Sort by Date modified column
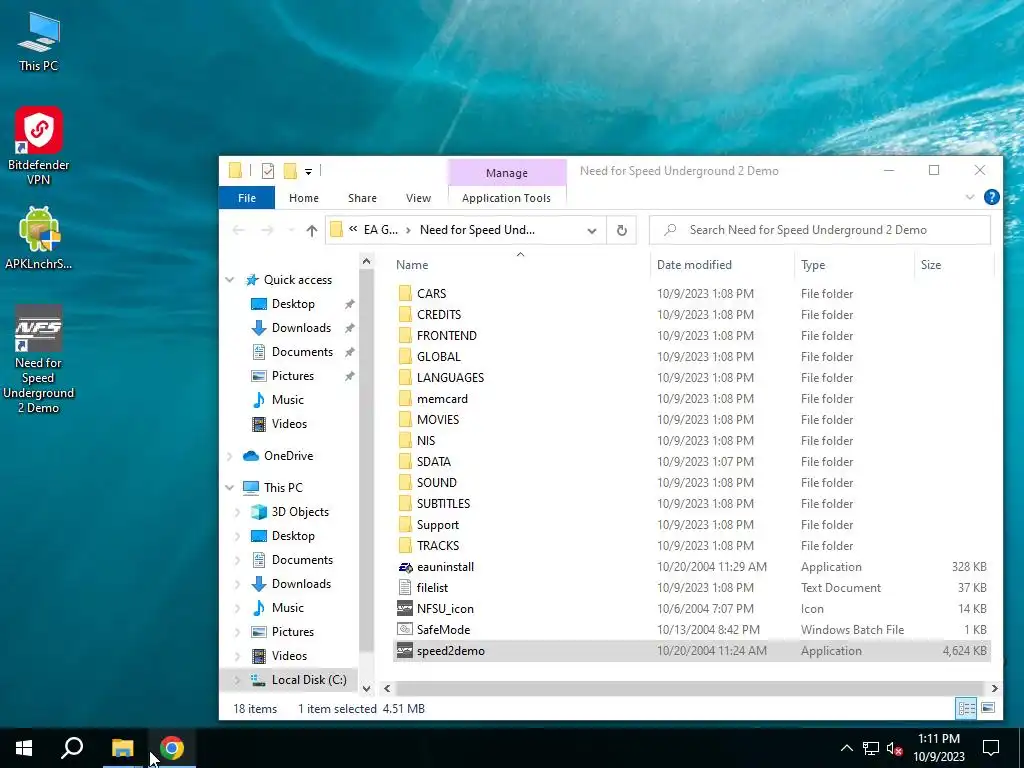Image resolution: width=1024 pixels, height=768 pixels. [694, 264]
